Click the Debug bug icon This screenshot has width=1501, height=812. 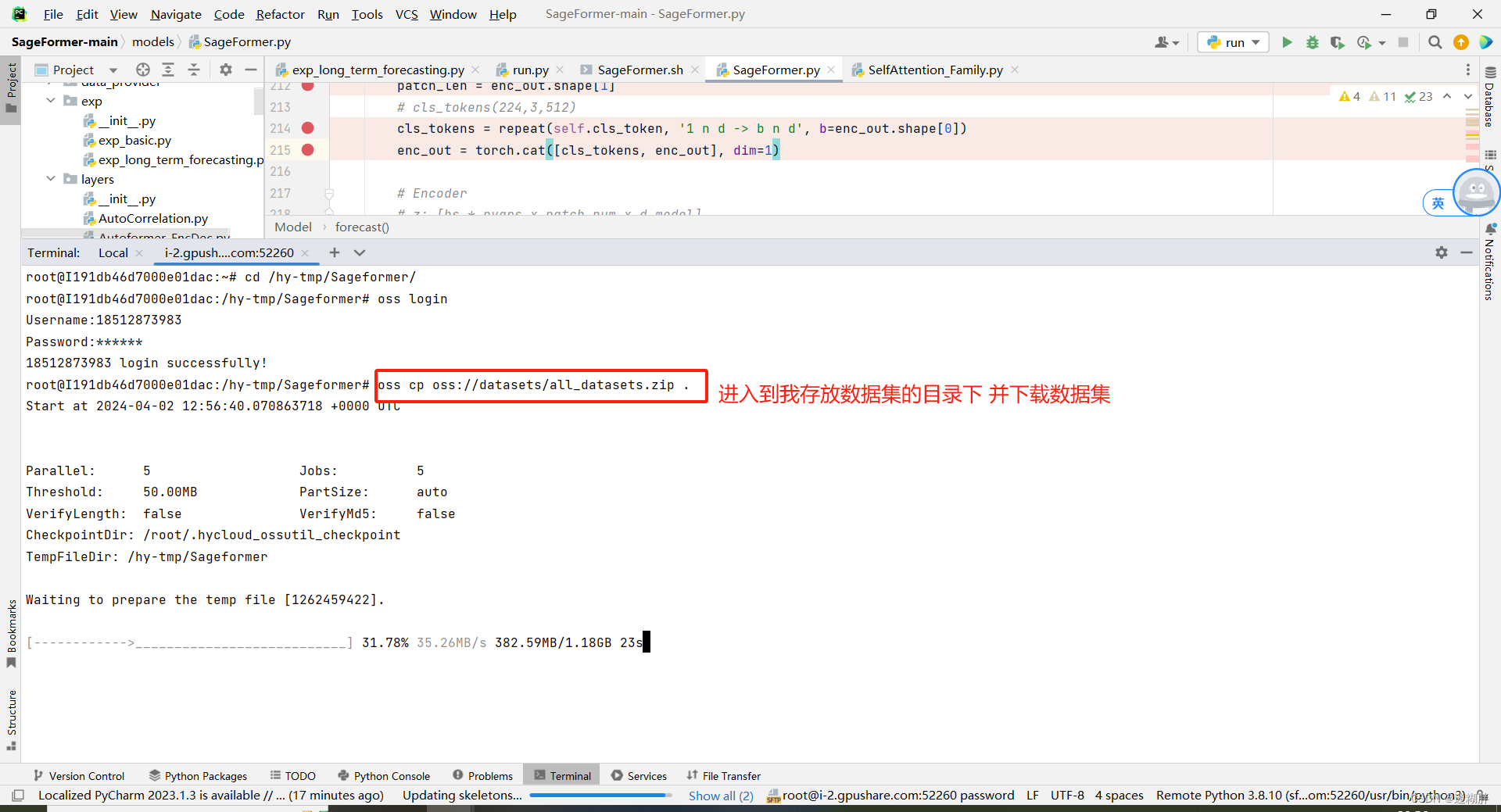(x=1313, y=42)
